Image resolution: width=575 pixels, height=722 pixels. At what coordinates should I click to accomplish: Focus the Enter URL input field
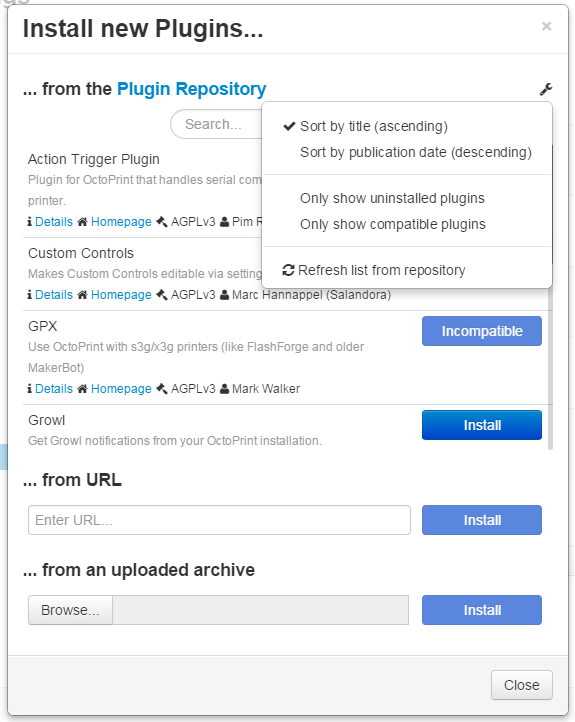pyautogui.click(x=219, y=520)
